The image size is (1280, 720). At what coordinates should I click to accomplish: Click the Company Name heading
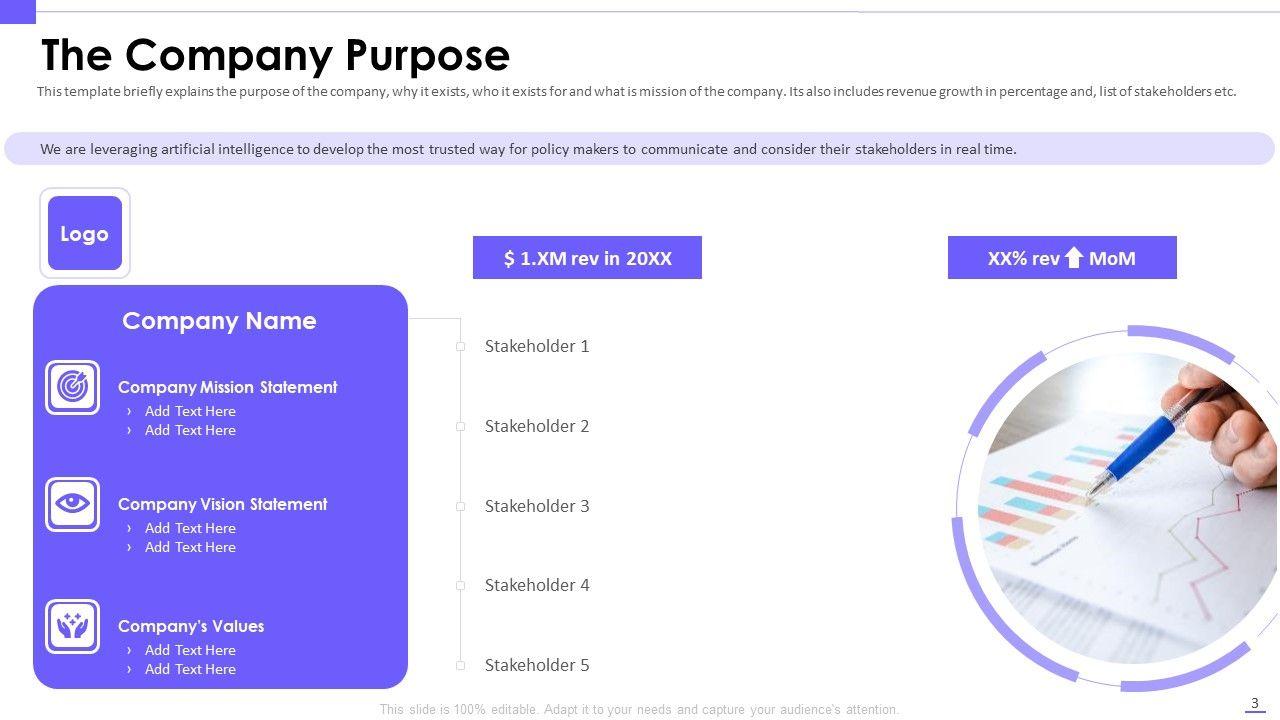click(219, 321)
